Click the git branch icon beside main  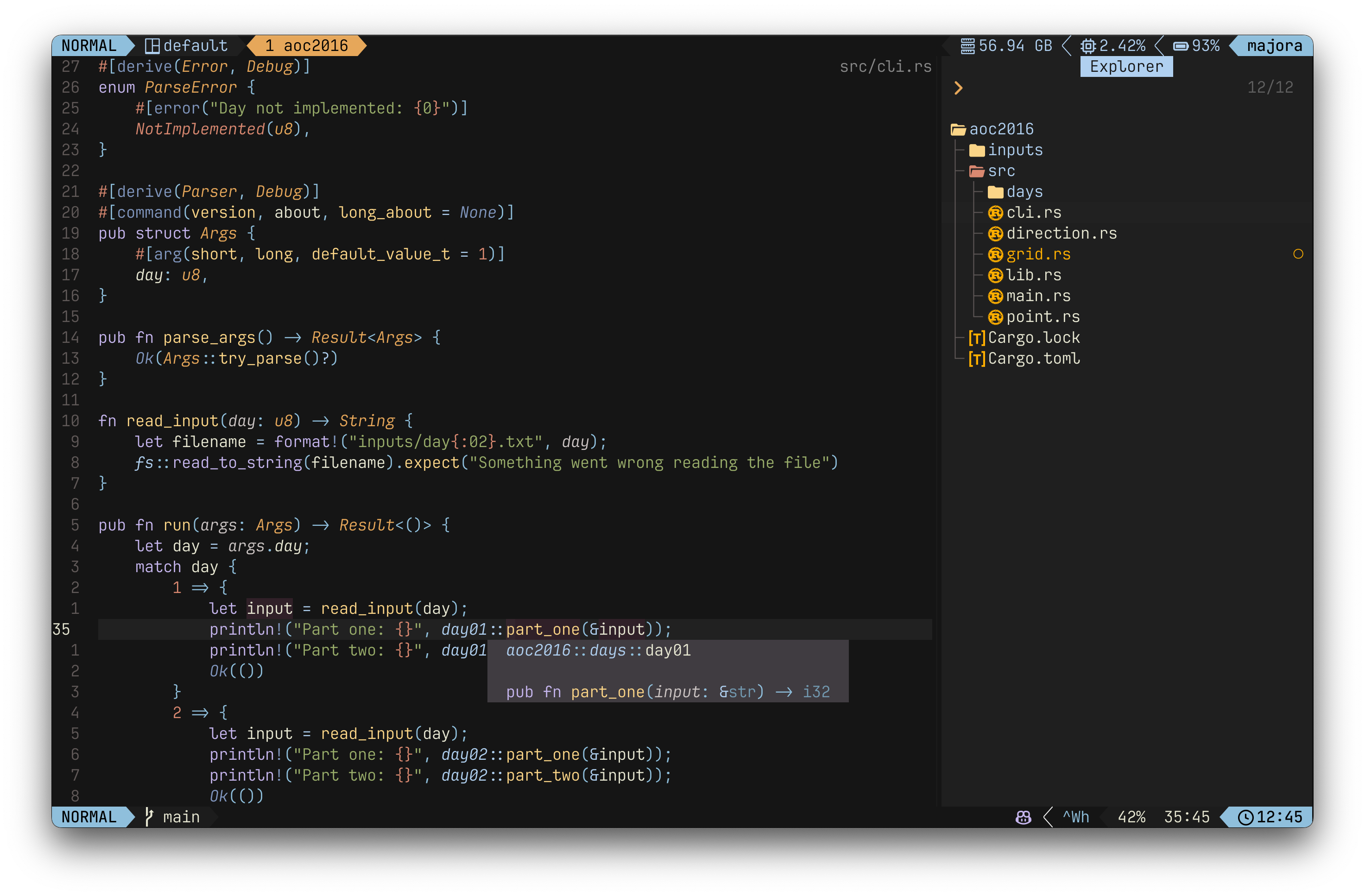pos(149,817)
